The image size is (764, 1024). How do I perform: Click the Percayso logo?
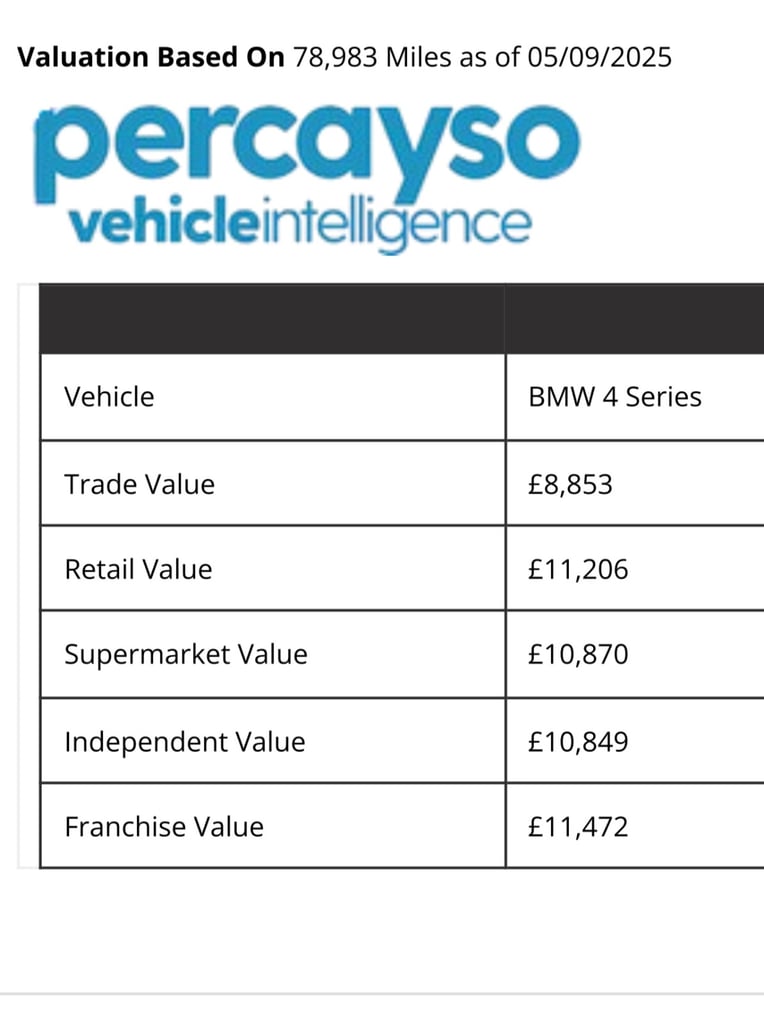[306, 178]
